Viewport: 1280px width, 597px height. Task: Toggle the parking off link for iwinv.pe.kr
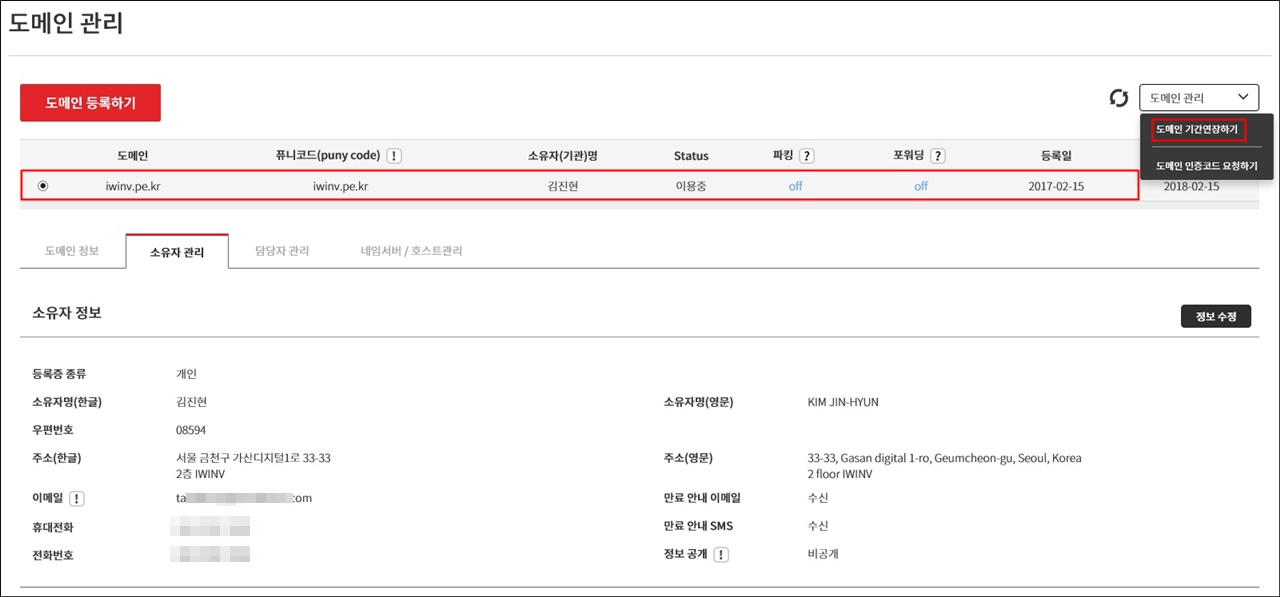tap(795, 186)
